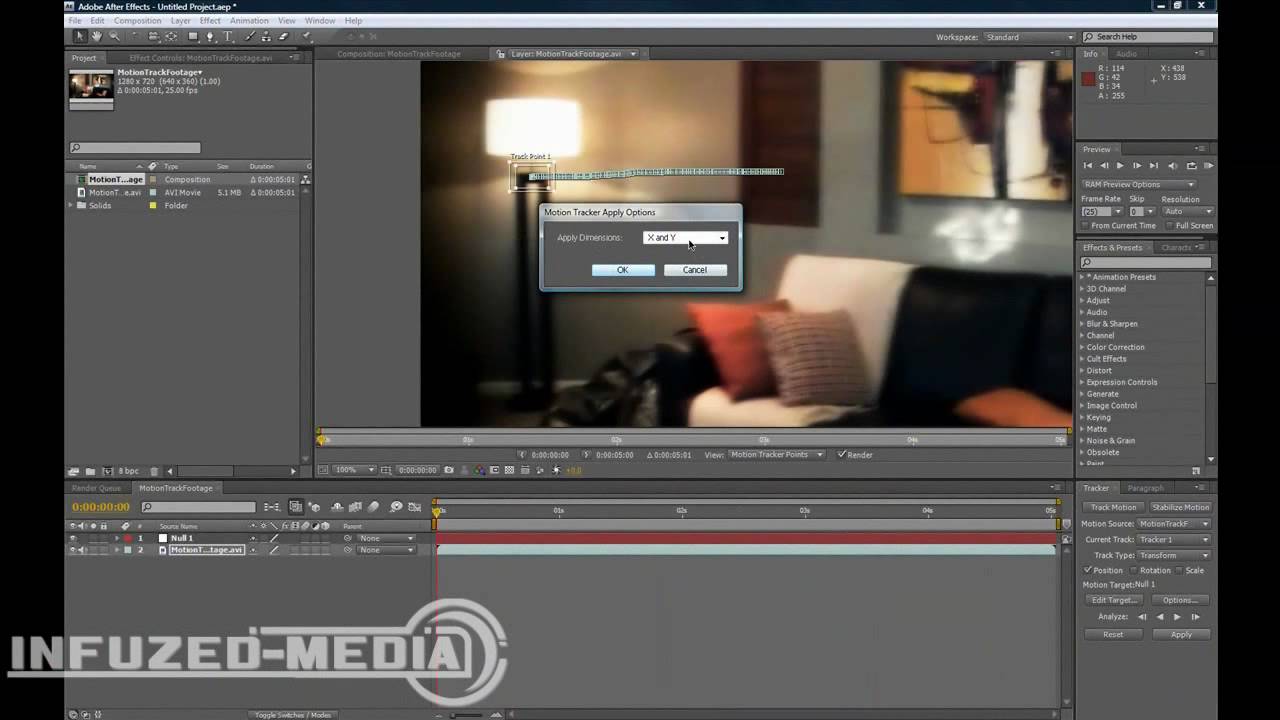Select the Selection arrow tool
Screen dimensions: 1280x720
pos(80,36)
